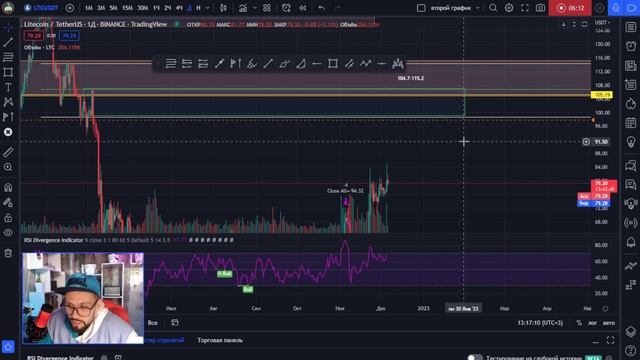Image resolution: width=640 pixels, height=360 pixels.
Task: Toggle the layout square checkbox
Action: (421, 8)
